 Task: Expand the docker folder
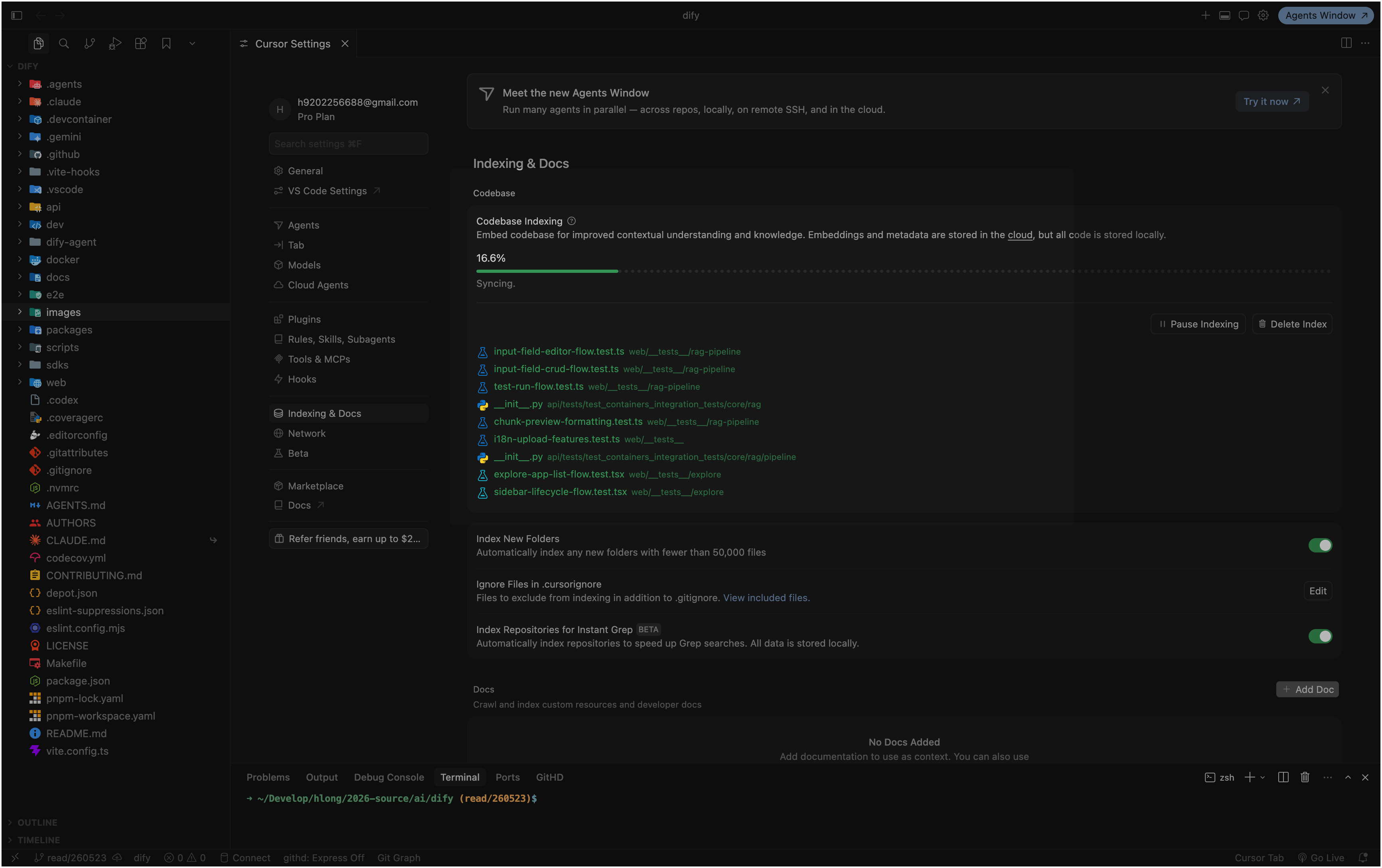(20, 259)
